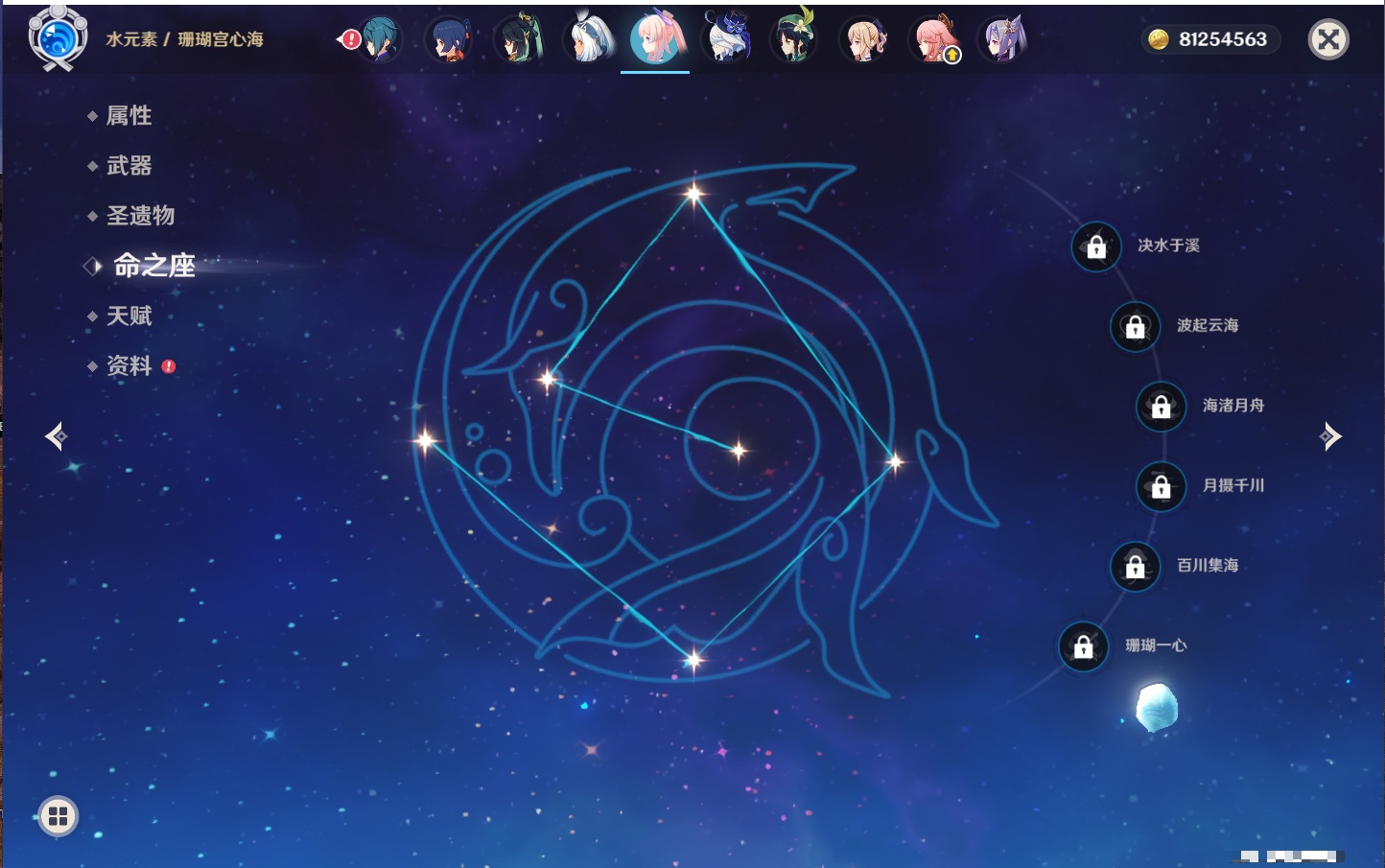Click the topmost star of the constellation
The image size is (1385, 868).
[693, 194]
